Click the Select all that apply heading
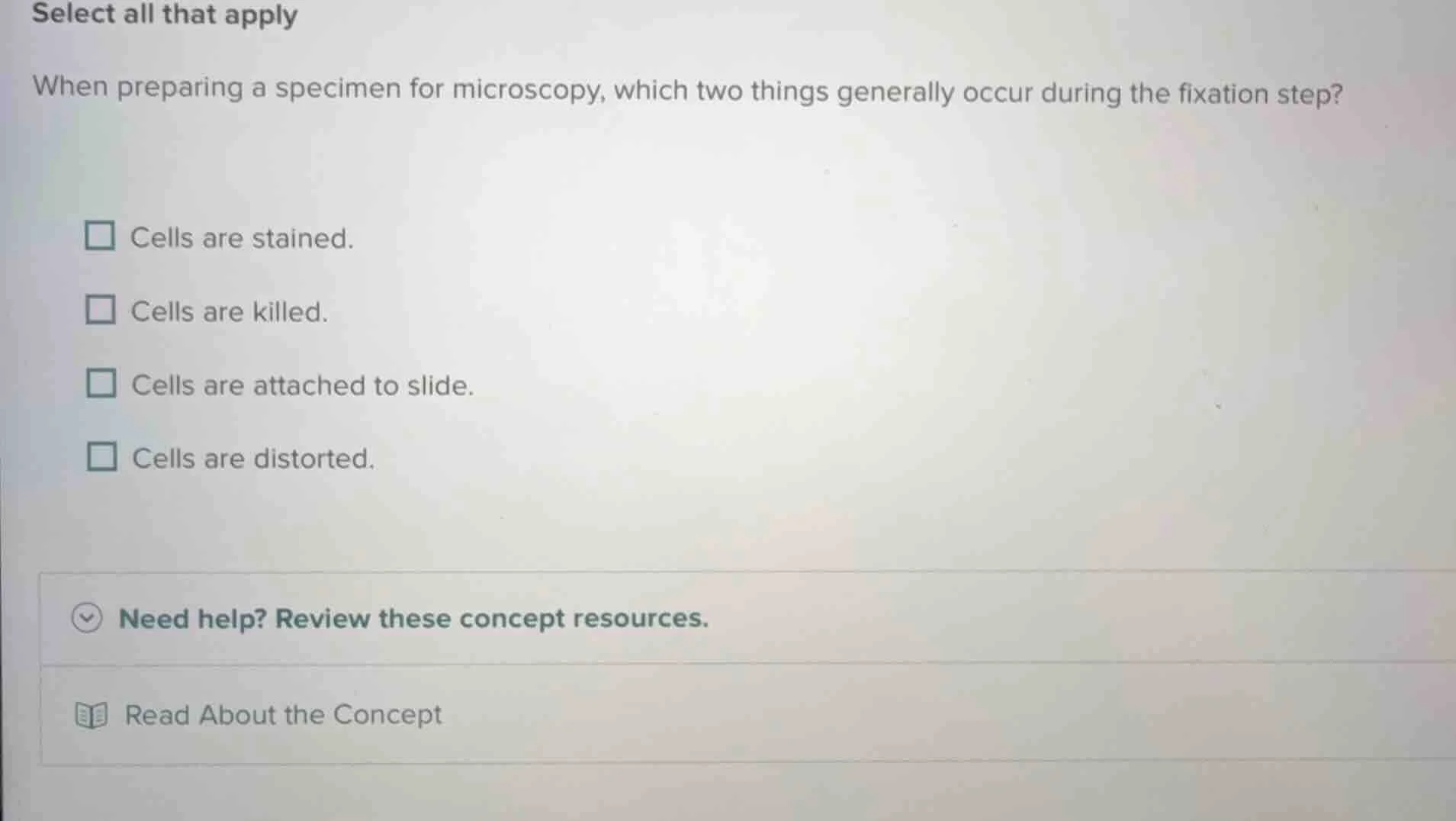This screenshot has width=1456, height=821. click(x=165, y=14)
